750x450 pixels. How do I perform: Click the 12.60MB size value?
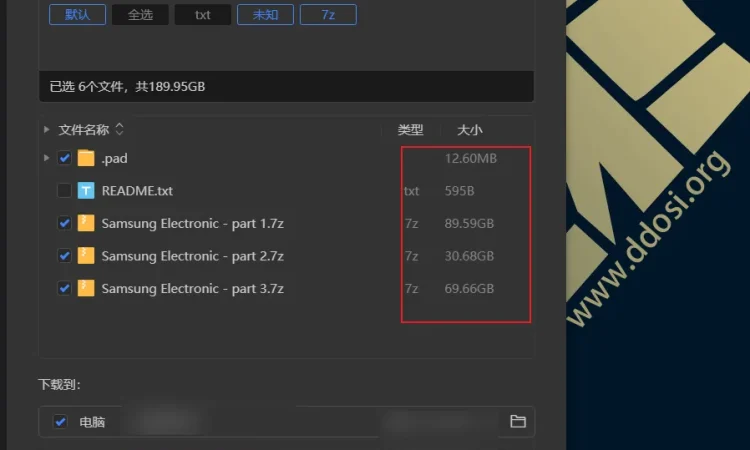[471, 158]
